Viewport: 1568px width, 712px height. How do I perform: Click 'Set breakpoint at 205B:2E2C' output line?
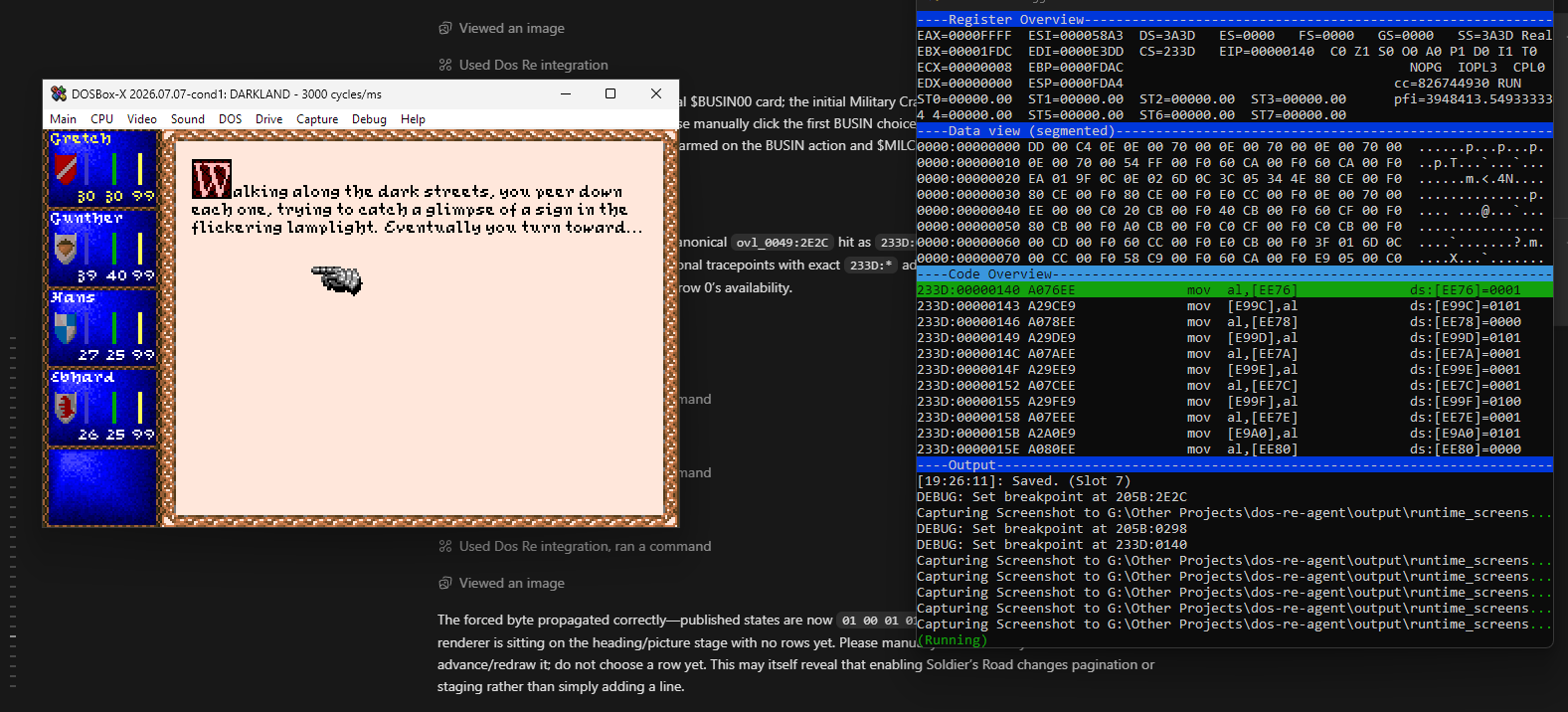[1052, 496]
